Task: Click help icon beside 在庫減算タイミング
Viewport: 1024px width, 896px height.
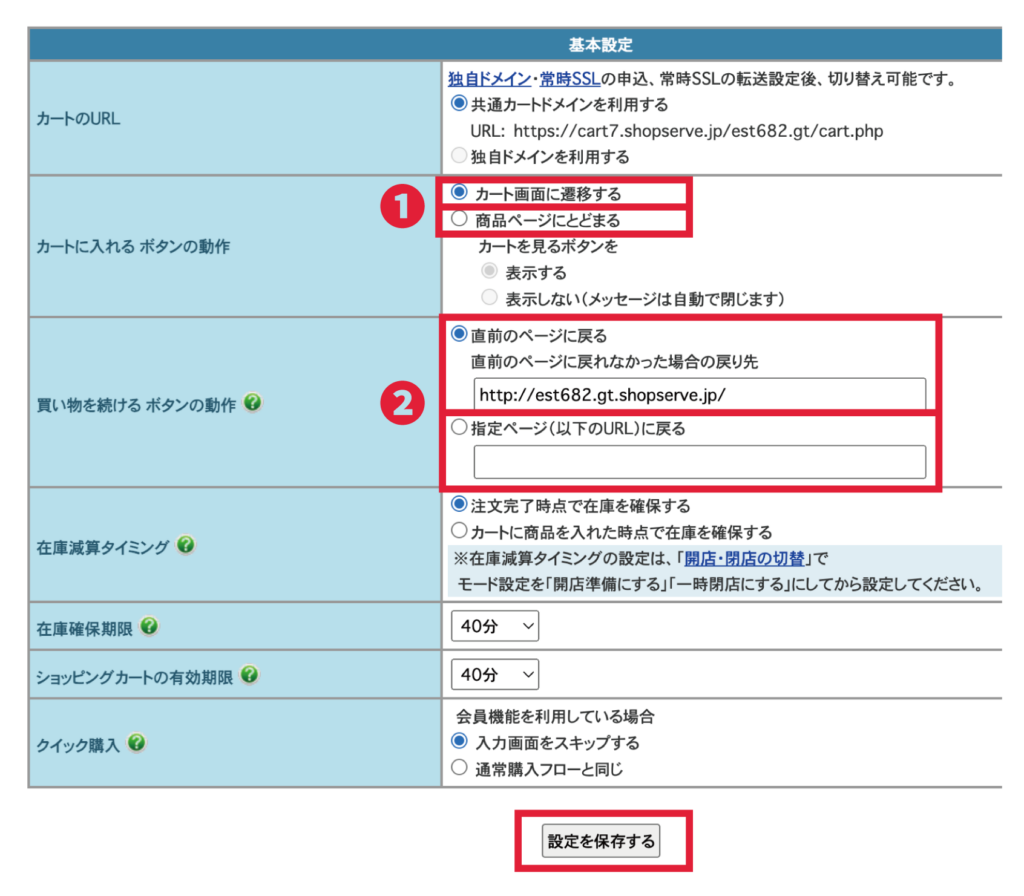Action: coord(185,545)
